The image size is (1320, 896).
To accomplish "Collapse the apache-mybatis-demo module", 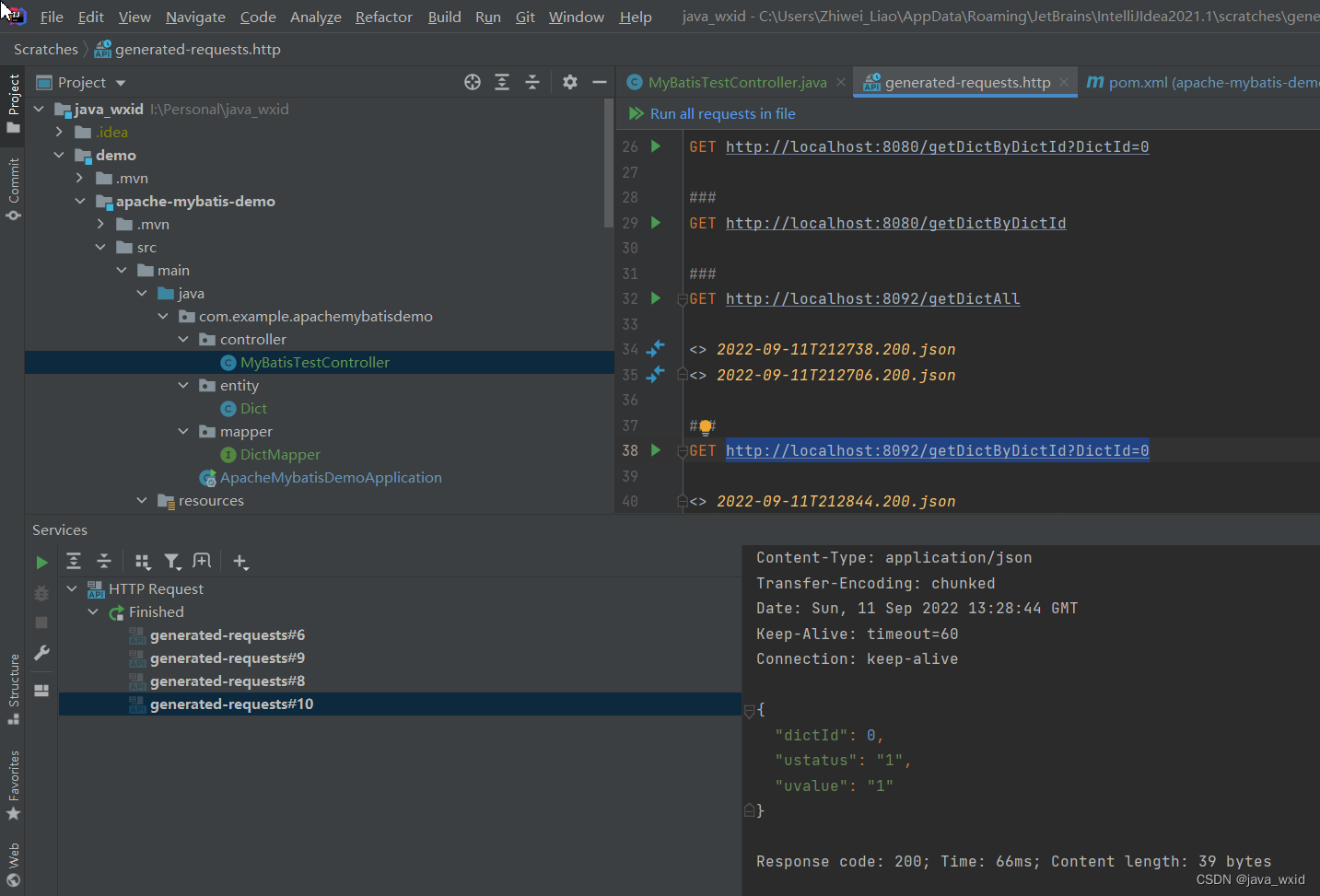I will click(x=80, y=201).
